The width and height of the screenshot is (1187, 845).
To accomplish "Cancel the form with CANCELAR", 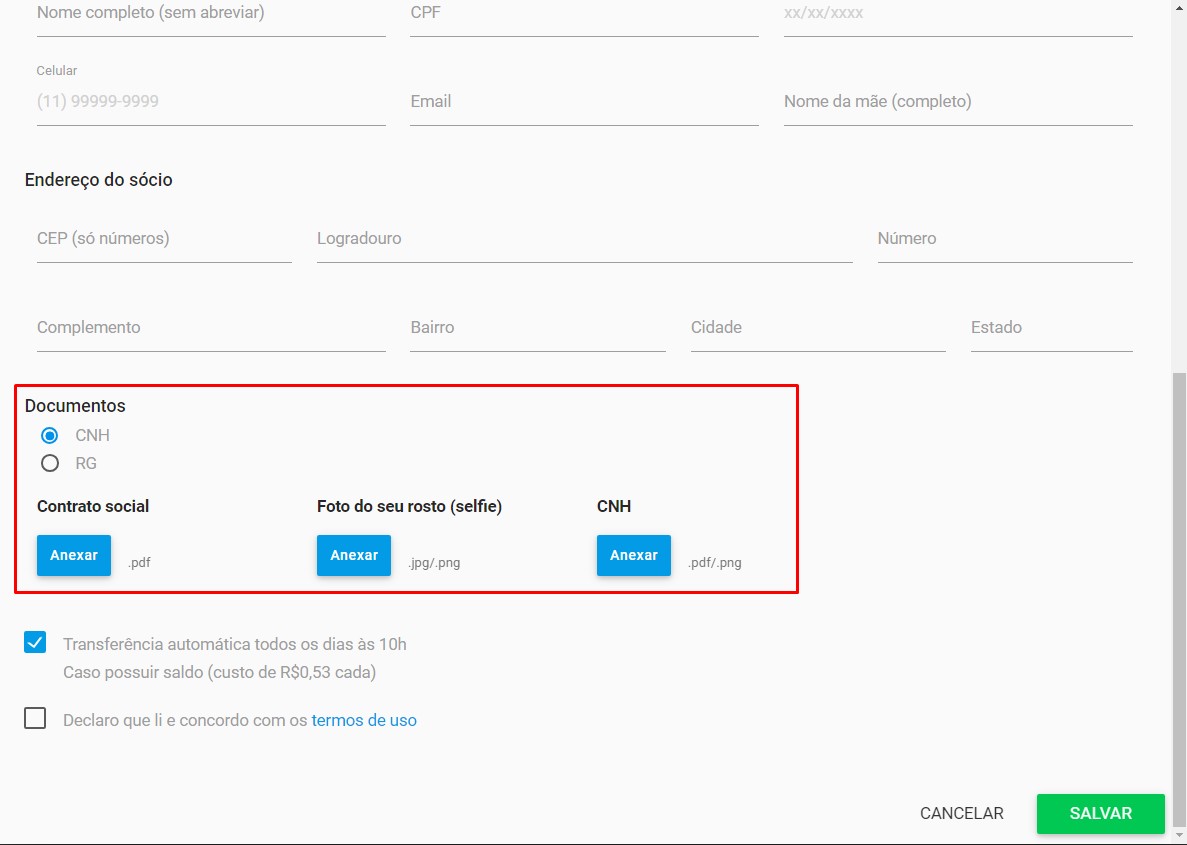I will coord(961,814).
